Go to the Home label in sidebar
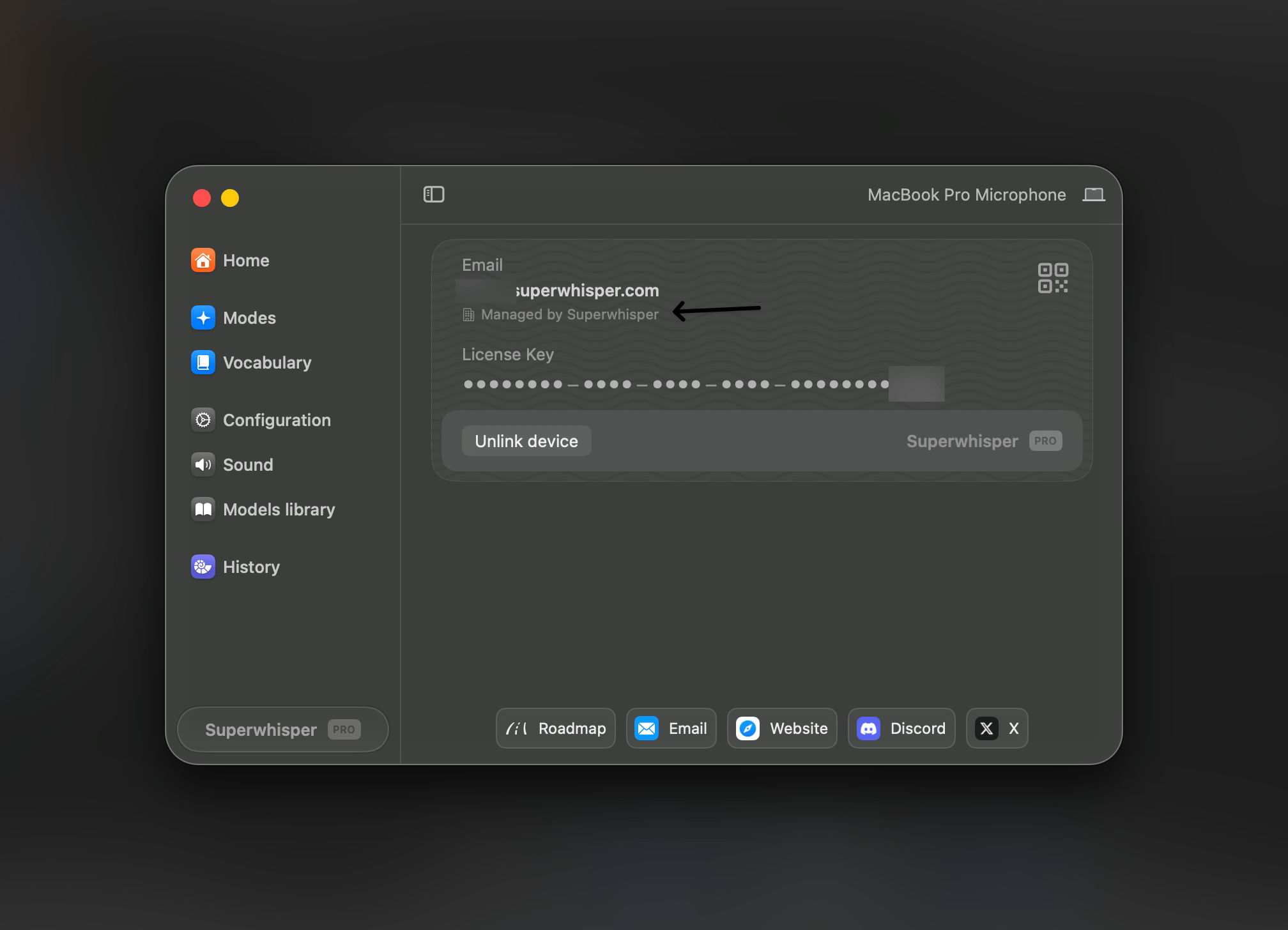 tap(246, 261)
